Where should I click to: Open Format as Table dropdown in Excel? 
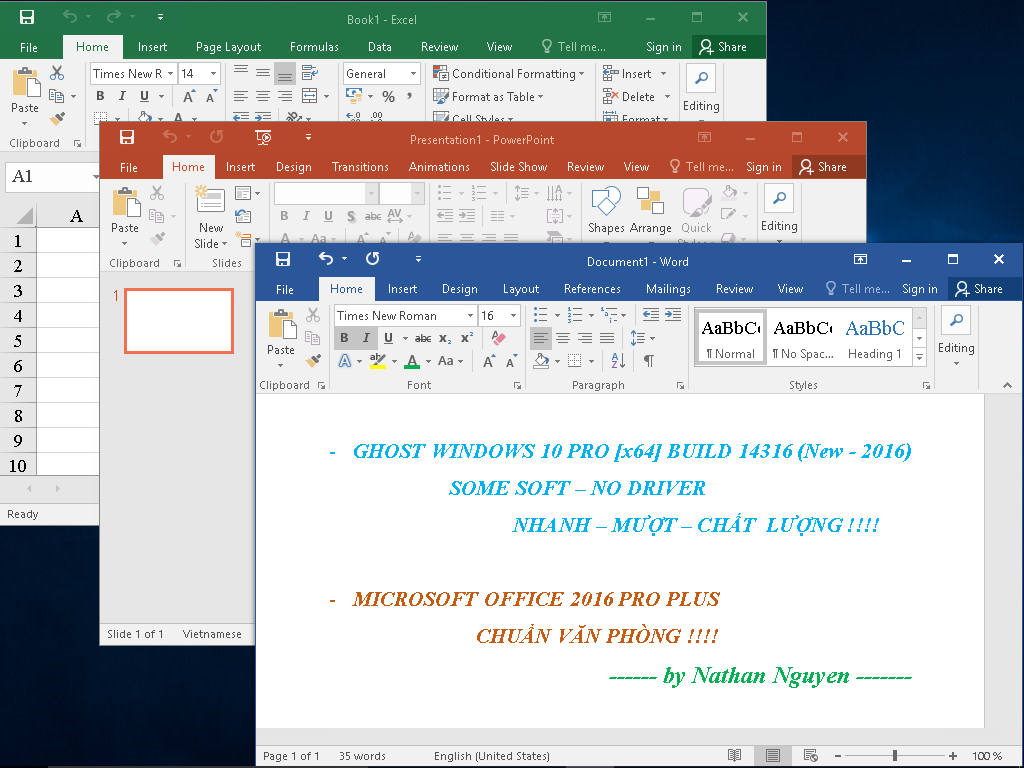[x=489, y=97]
